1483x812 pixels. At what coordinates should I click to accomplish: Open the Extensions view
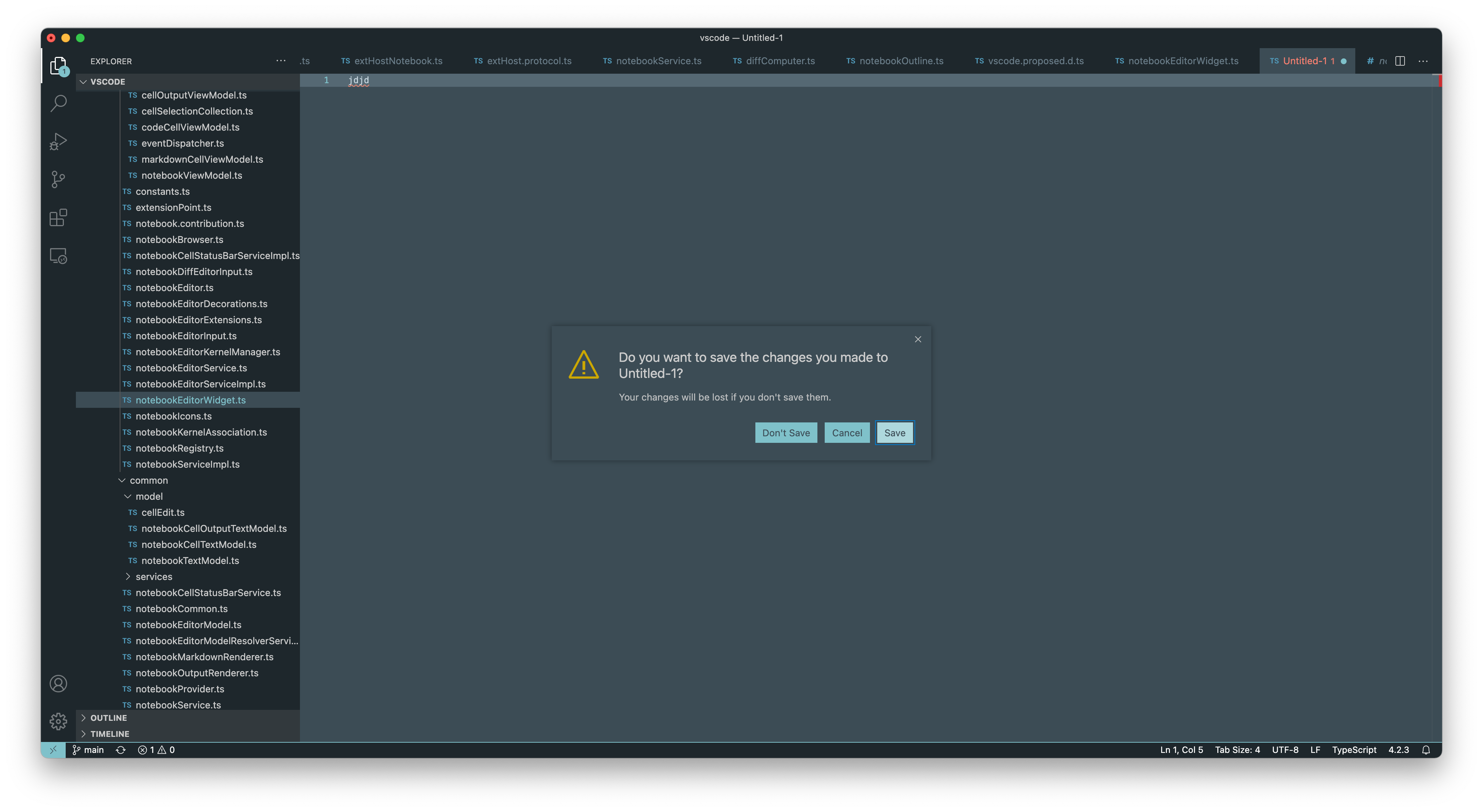coord(58,217)
